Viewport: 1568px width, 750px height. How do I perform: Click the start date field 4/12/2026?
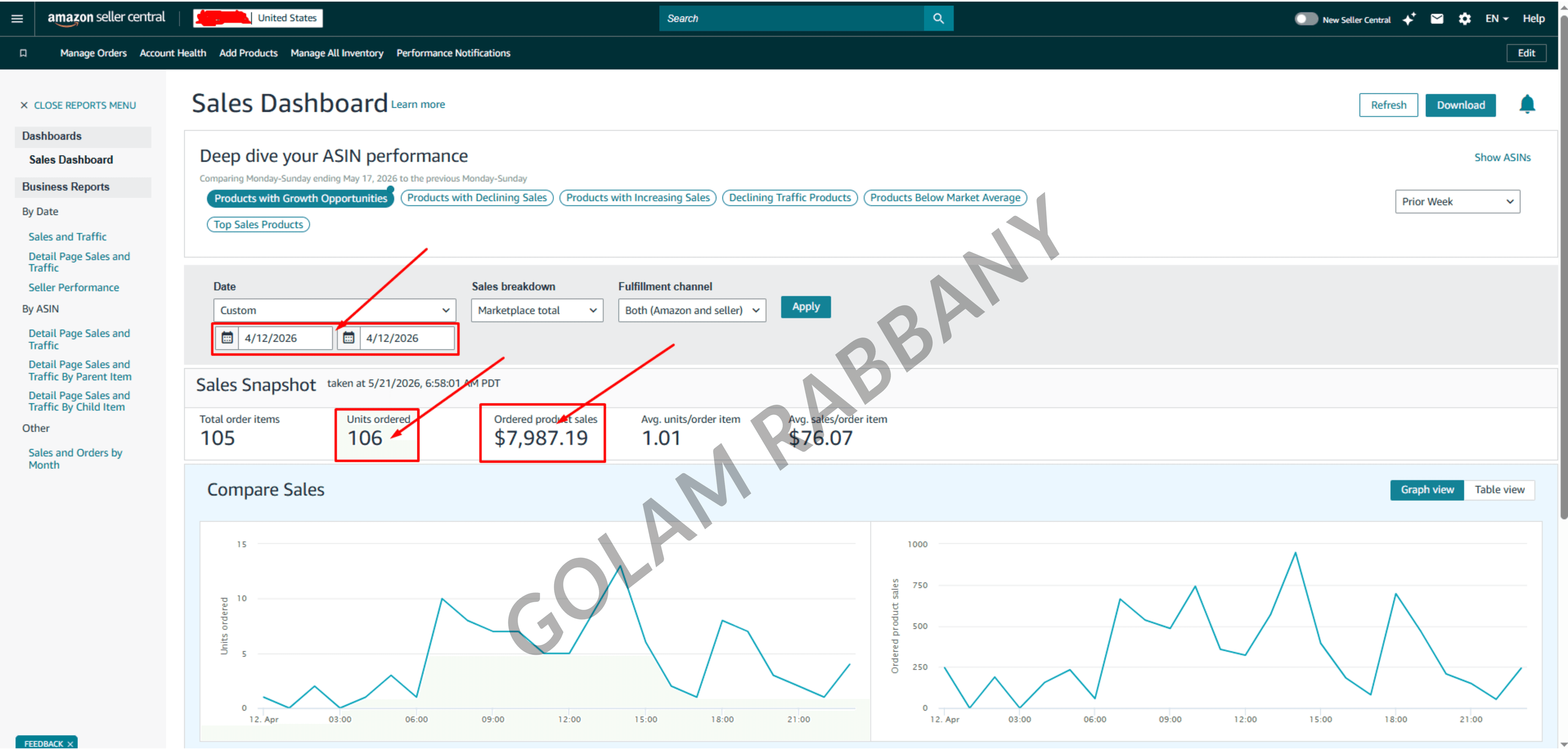coord(285,338)
